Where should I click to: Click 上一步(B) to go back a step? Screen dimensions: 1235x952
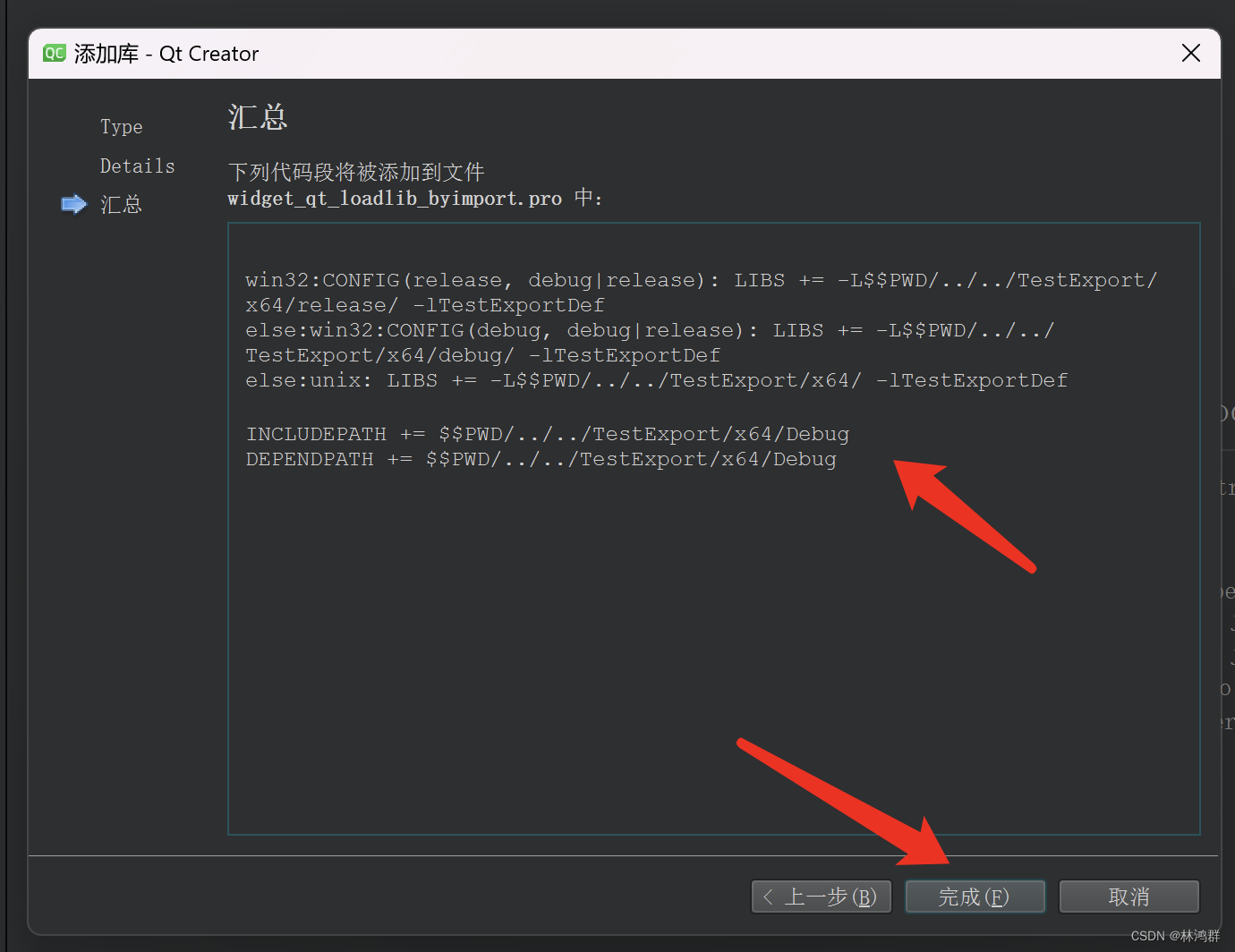coord(821,897)
